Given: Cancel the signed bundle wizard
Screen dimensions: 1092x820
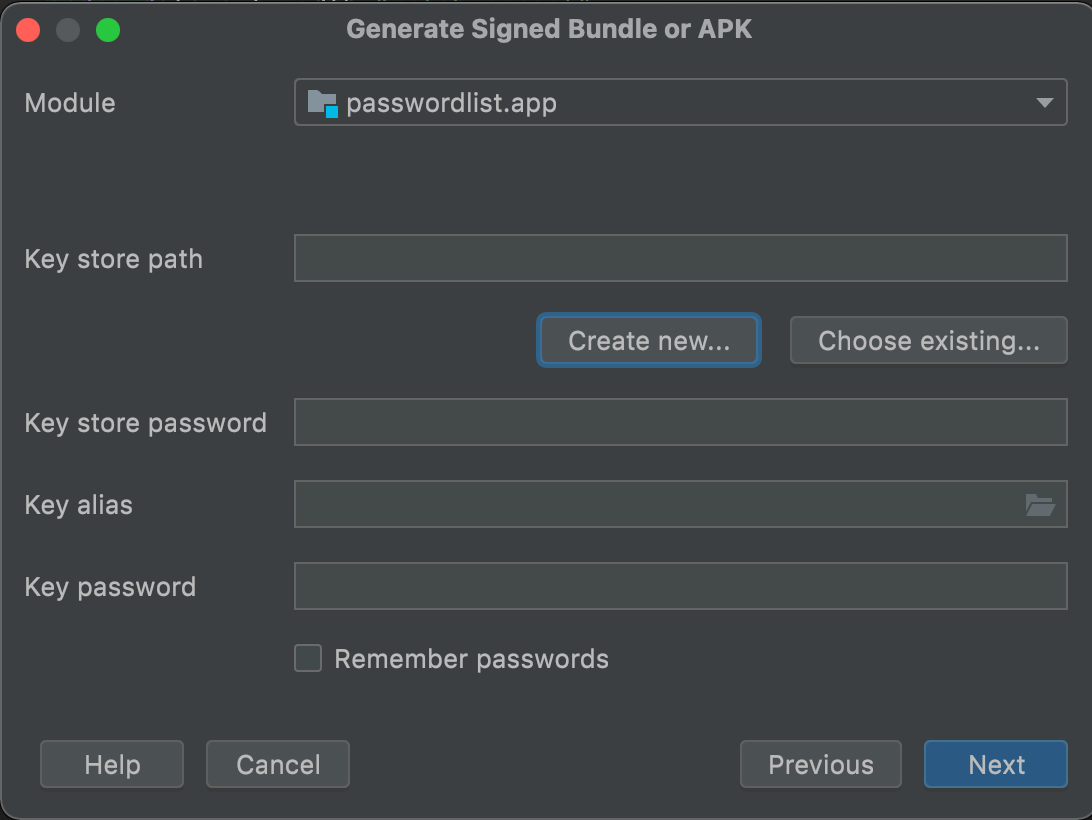Looking at the screenshot, I should [278, 765].
